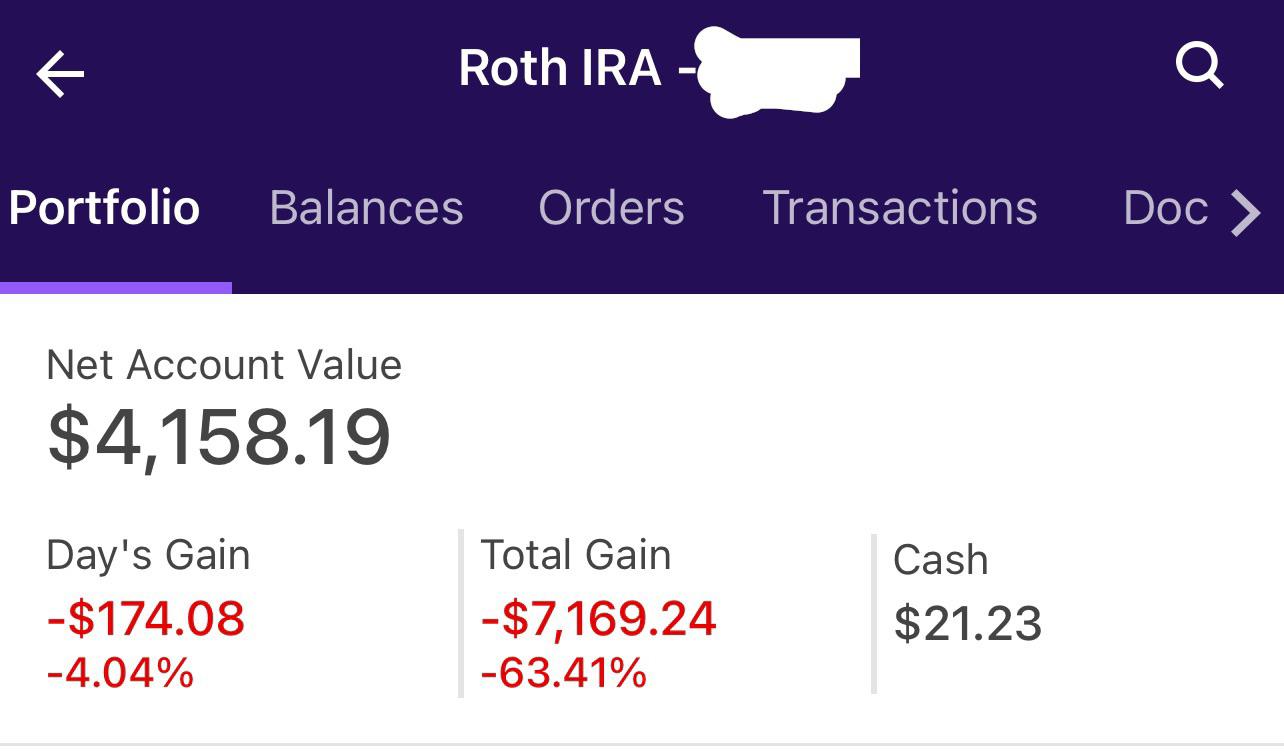Tap the Day's Gain label

pyautogui.click(x=148, y=555)
